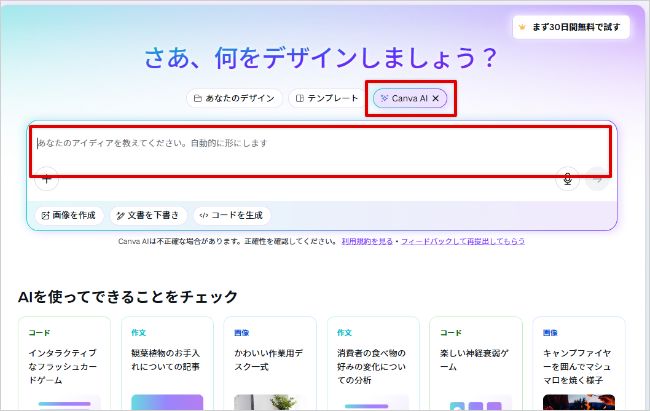Open the キャンプファイヤーを囲んでマシュマロを焼く様子 card

coord(578,363)
